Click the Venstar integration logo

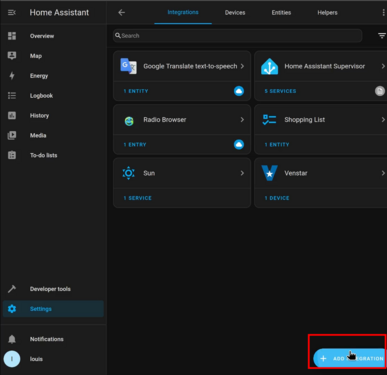click(x=269, y=173)
